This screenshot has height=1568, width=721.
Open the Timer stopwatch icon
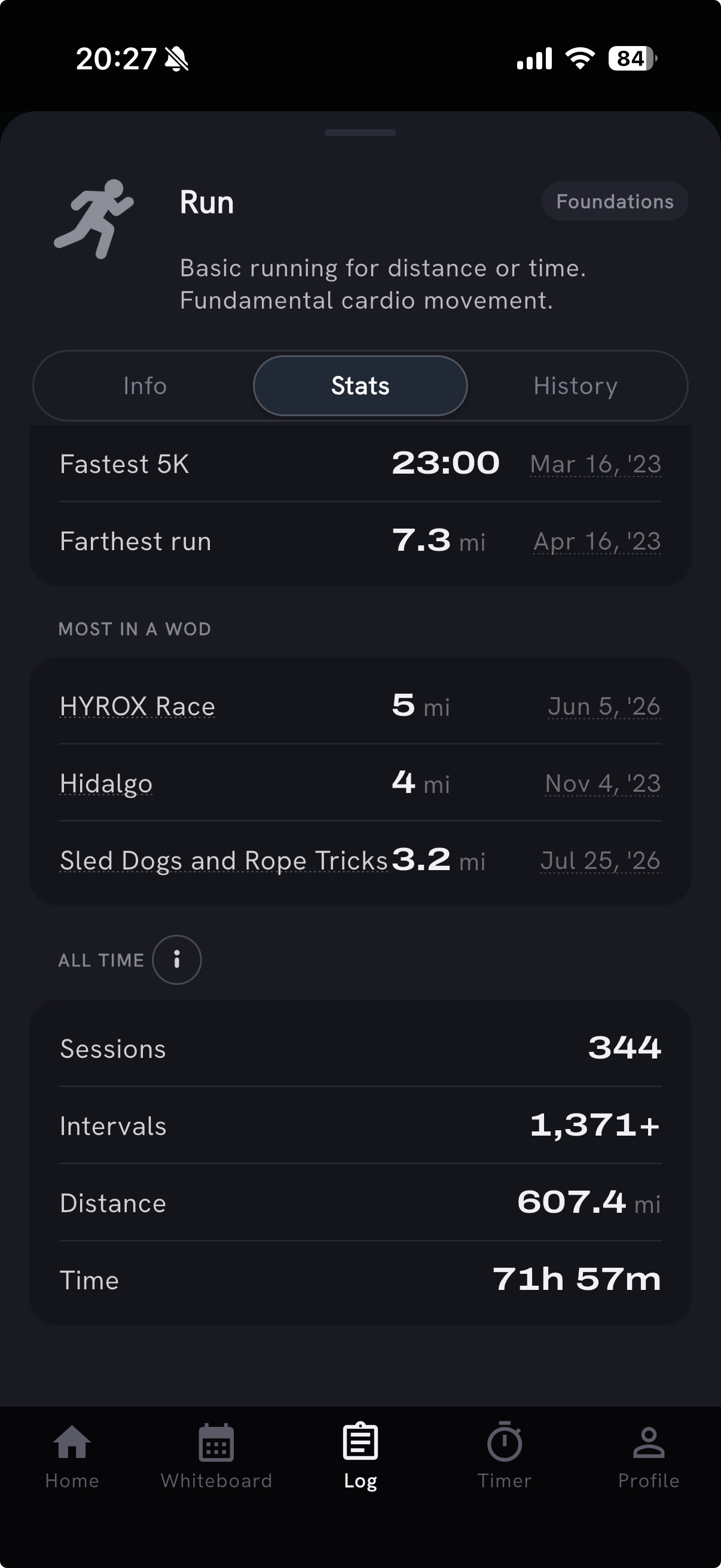point(505,1441)
